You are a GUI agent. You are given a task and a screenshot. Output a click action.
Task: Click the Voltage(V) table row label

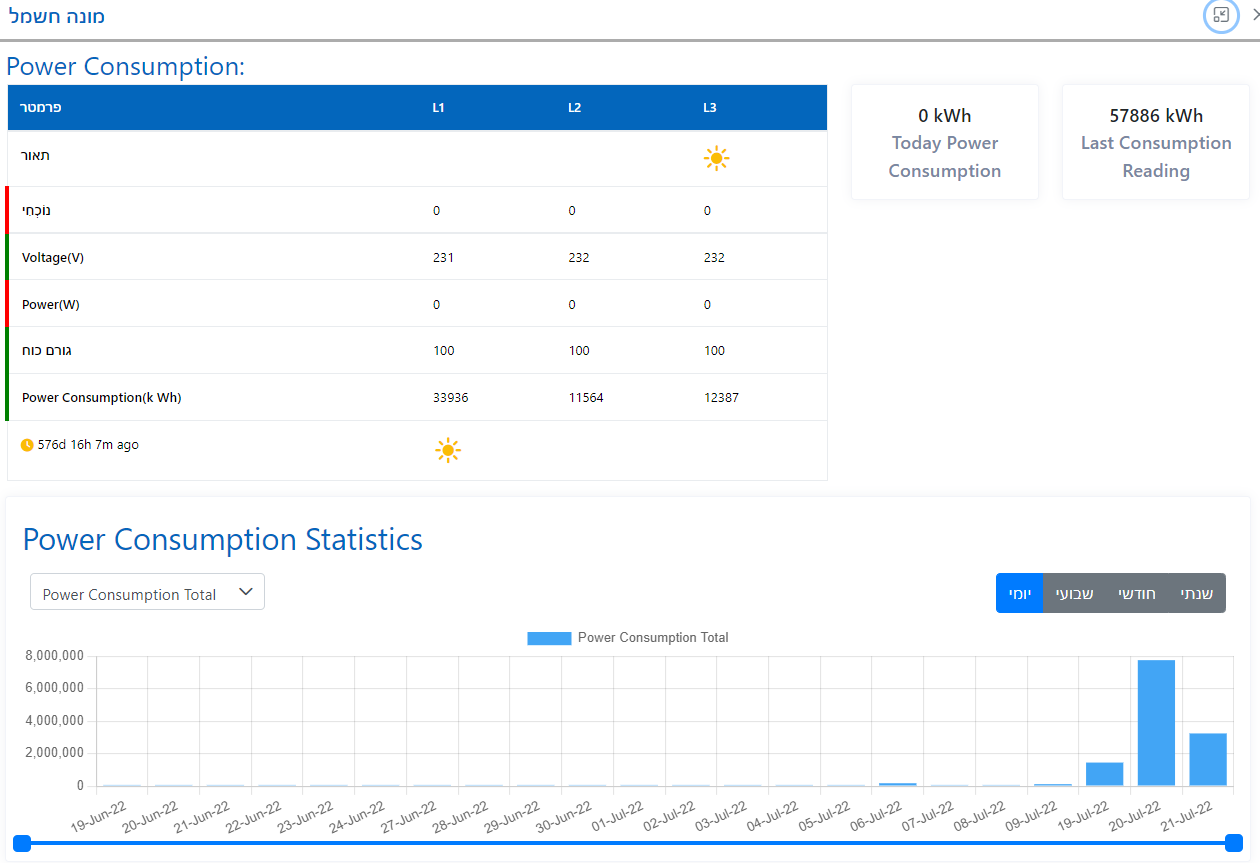point(53,257)
